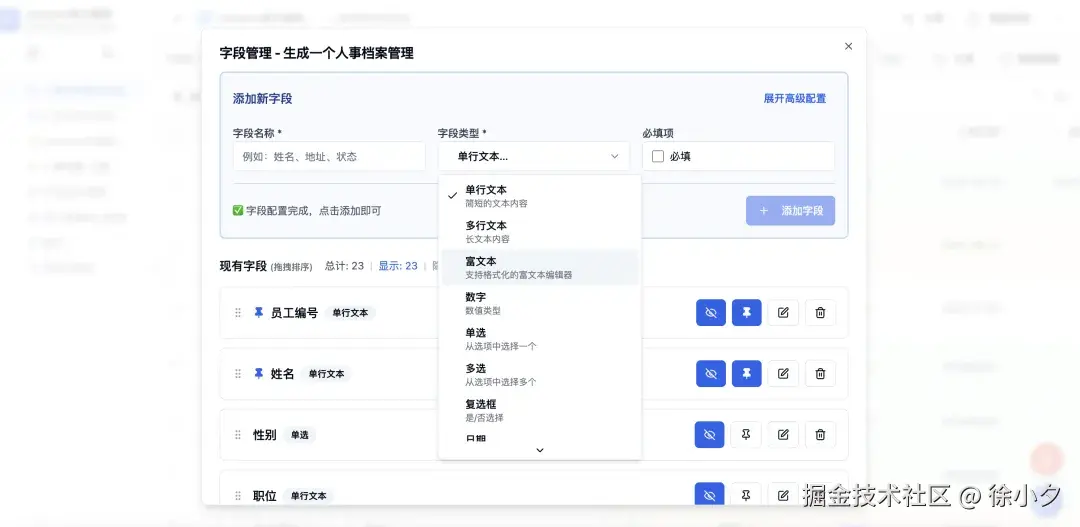
Task: Edit the 职位 field
Action: [783, 495]
